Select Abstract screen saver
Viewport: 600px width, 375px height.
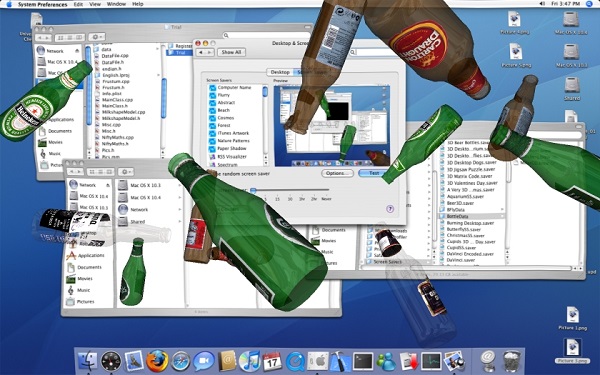(x=226, y=103)
